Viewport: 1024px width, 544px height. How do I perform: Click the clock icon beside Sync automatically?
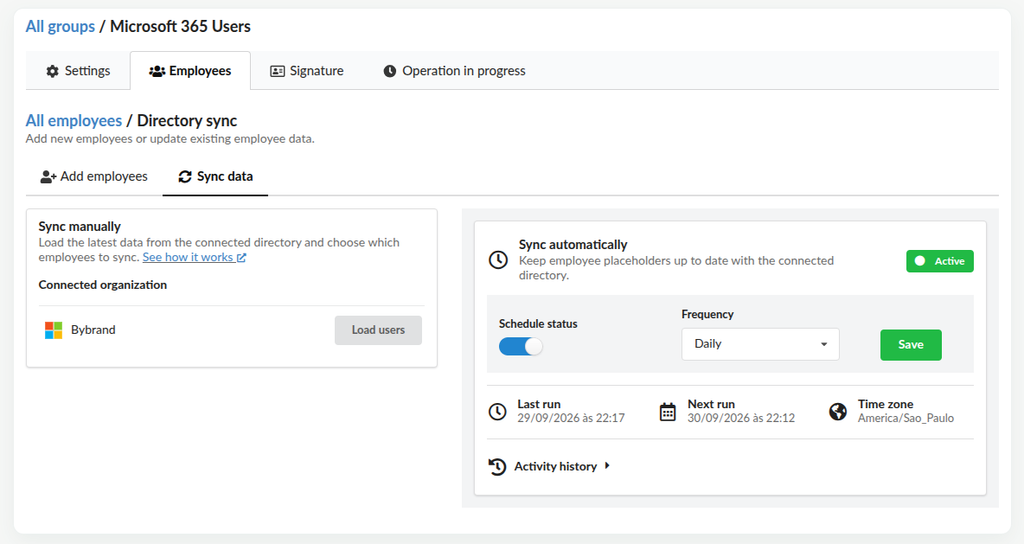(498, 260)
